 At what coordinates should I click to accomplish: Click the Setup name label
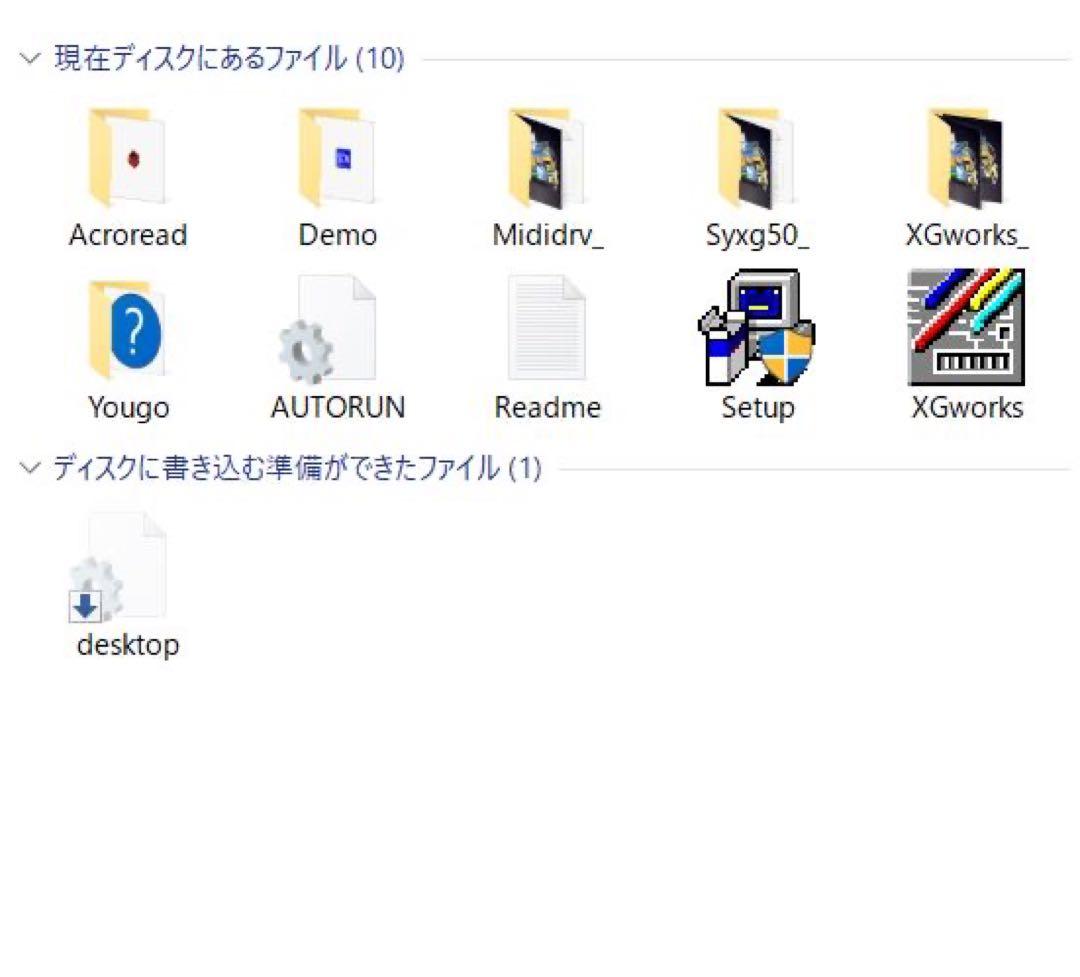[x=758, y=408]
